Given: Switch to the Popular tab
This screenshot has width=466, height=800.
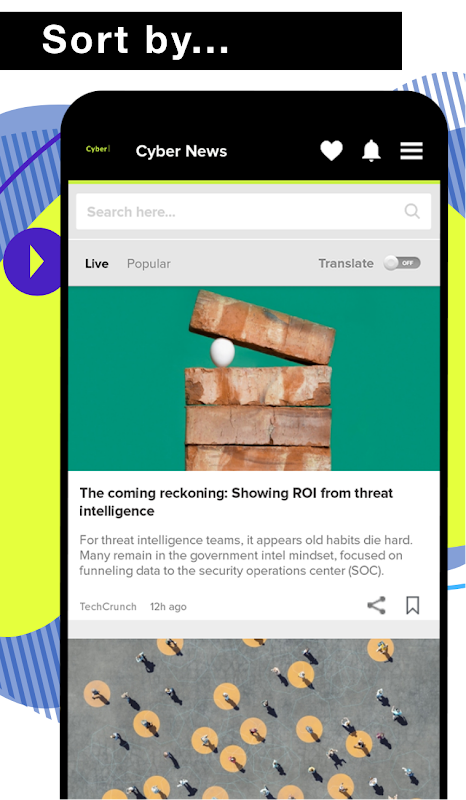Looking at the screenshot, I should [x=149, y=264].
